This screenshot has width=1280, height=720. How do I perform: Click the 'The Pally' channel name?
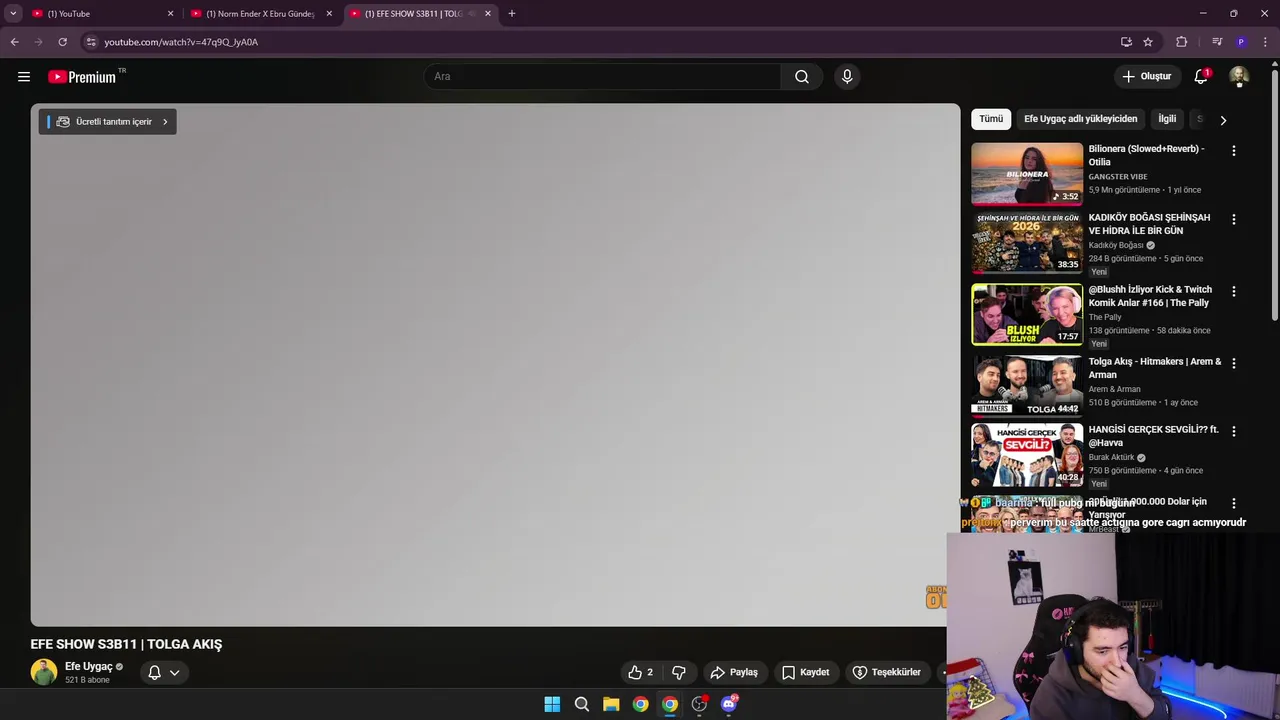(1105, 317)
